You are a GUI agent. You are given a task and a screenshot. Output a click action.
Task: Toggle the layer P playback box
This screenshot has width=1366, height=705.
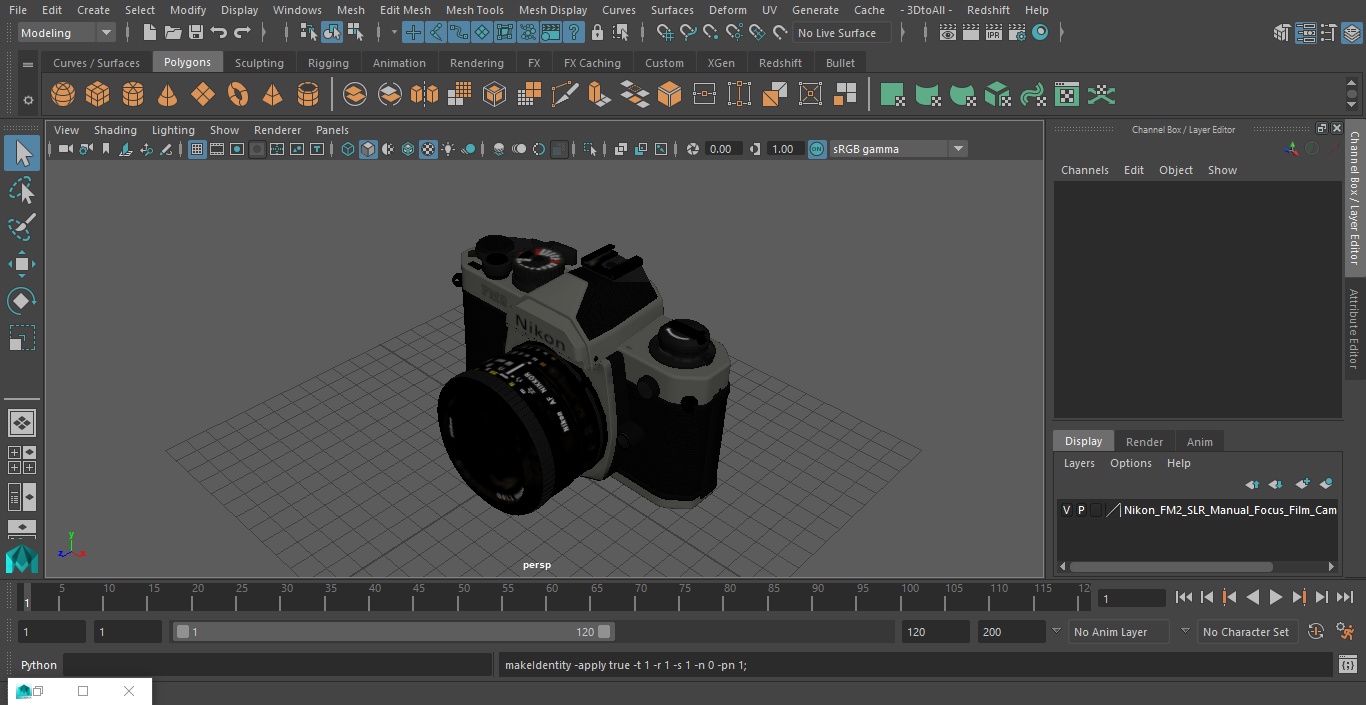click(x=1081, y=510)
